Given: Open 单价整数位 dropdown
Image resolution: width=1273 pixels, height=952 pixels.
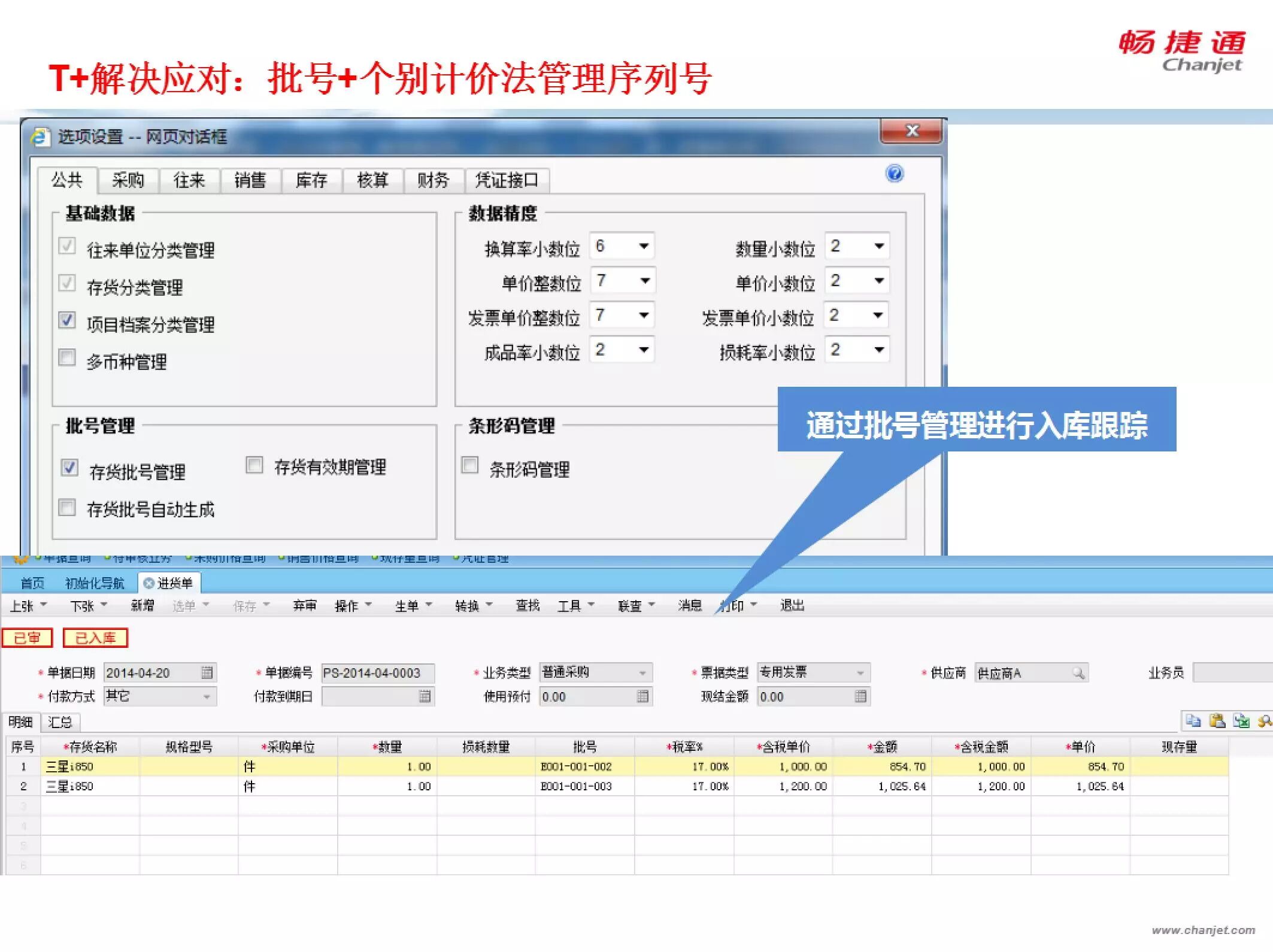Looking at the screenshot, I should click(623, 281).
